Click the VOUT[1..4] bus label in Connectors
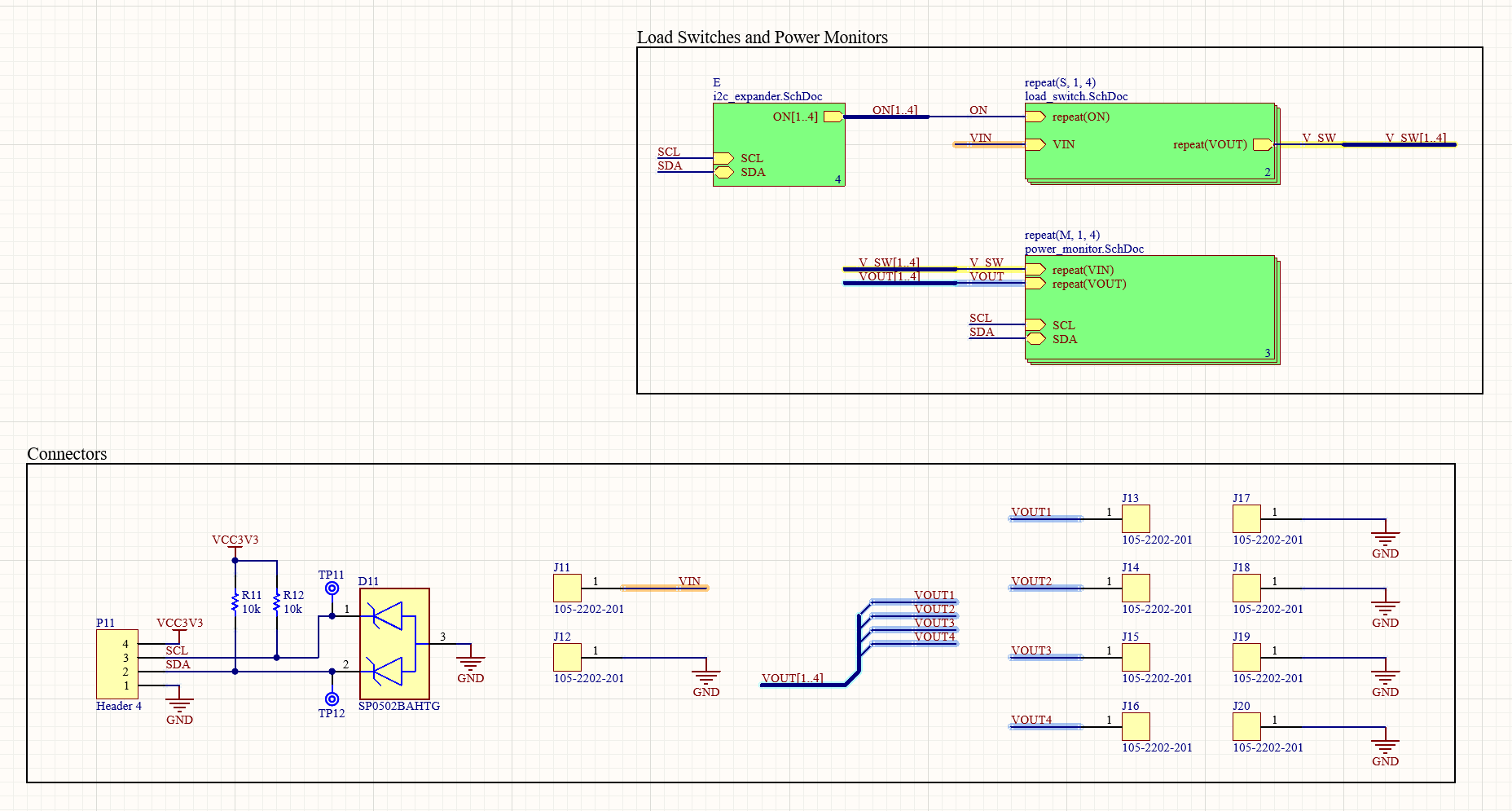The height and width of the screenshot is (811, 1512). 792,678
